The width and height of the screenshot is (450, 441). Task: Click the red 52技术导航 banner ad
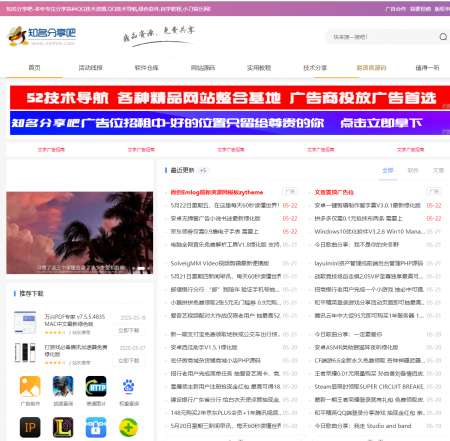coord(230,98)
